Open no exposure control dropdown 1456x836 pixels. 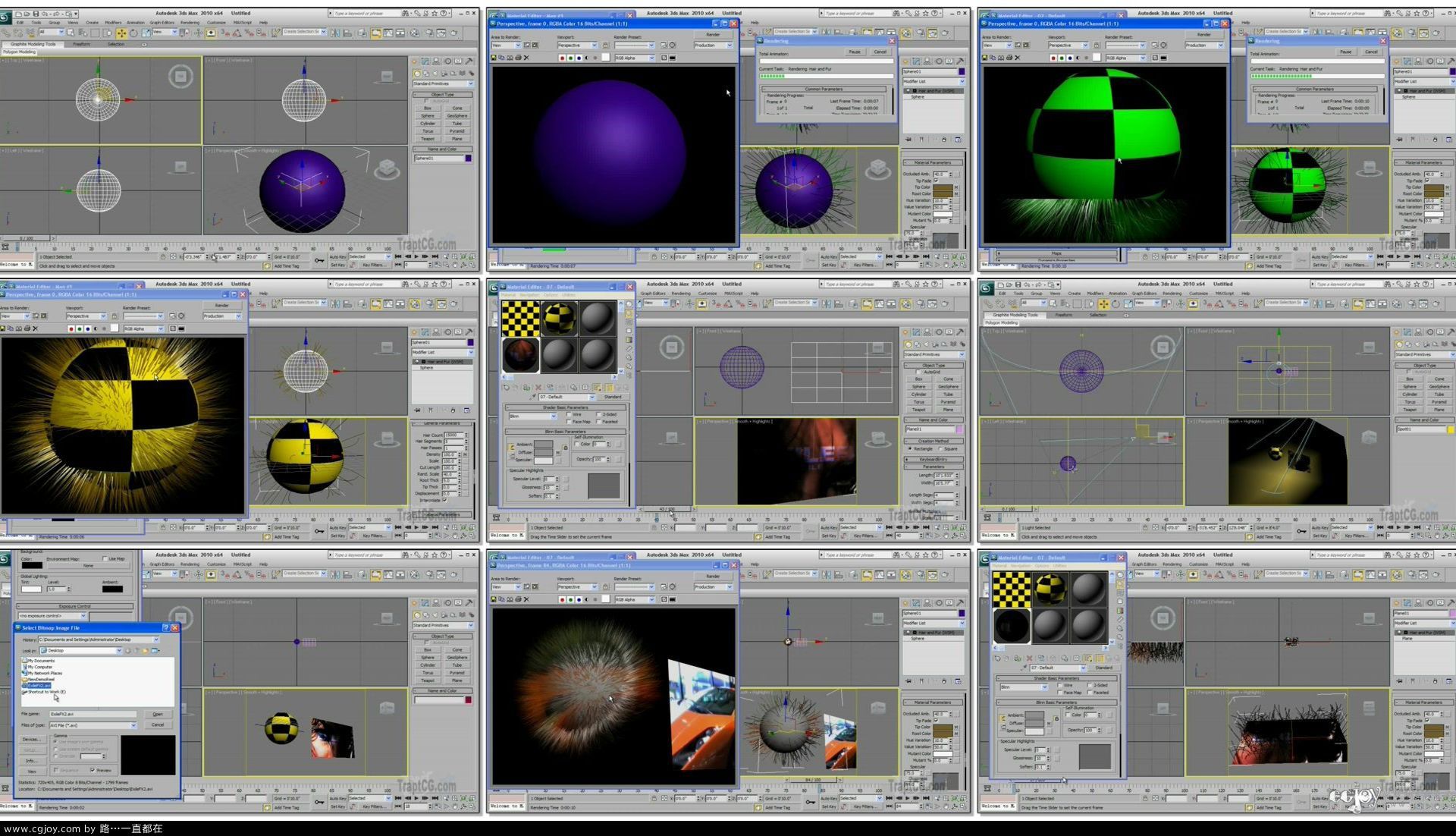(x=52, y=616)
